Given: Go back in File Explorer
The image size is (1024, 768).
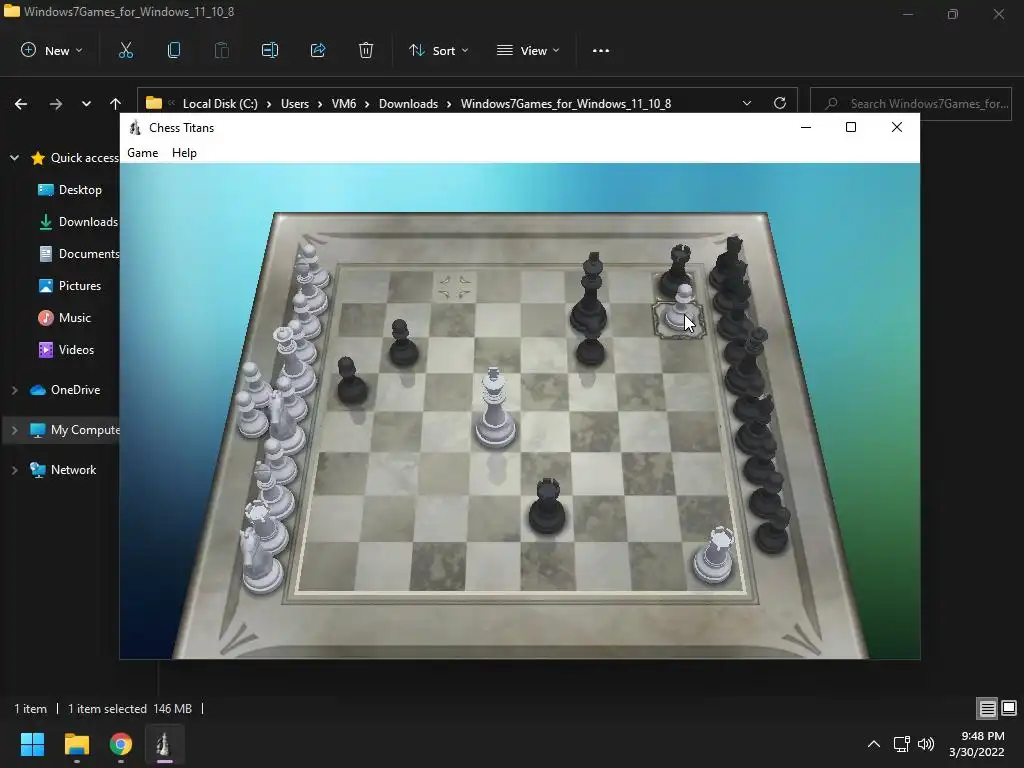Looking at the screenshot, I should tap(21, 104).
